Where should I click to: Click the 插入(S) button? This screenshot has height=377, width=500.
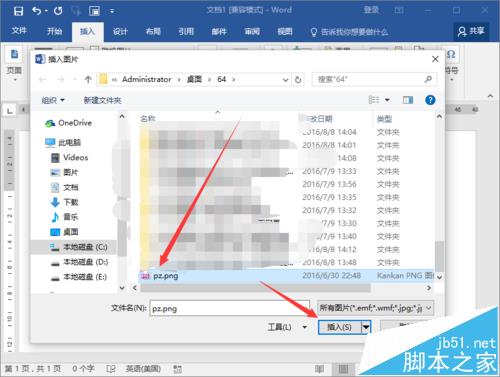tap(340, 327)
